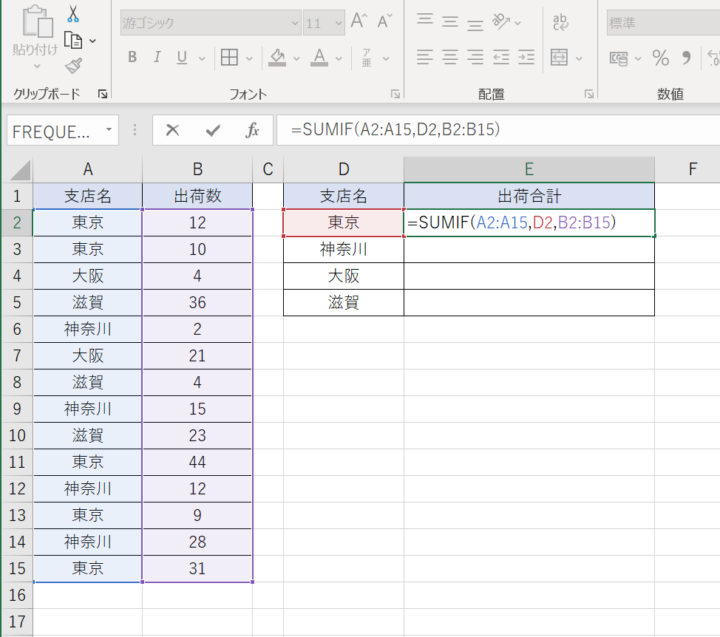Click the Copy icon in the clipboard group
The height and width of the screenshot is (637, 720).
tap(73, 41)
